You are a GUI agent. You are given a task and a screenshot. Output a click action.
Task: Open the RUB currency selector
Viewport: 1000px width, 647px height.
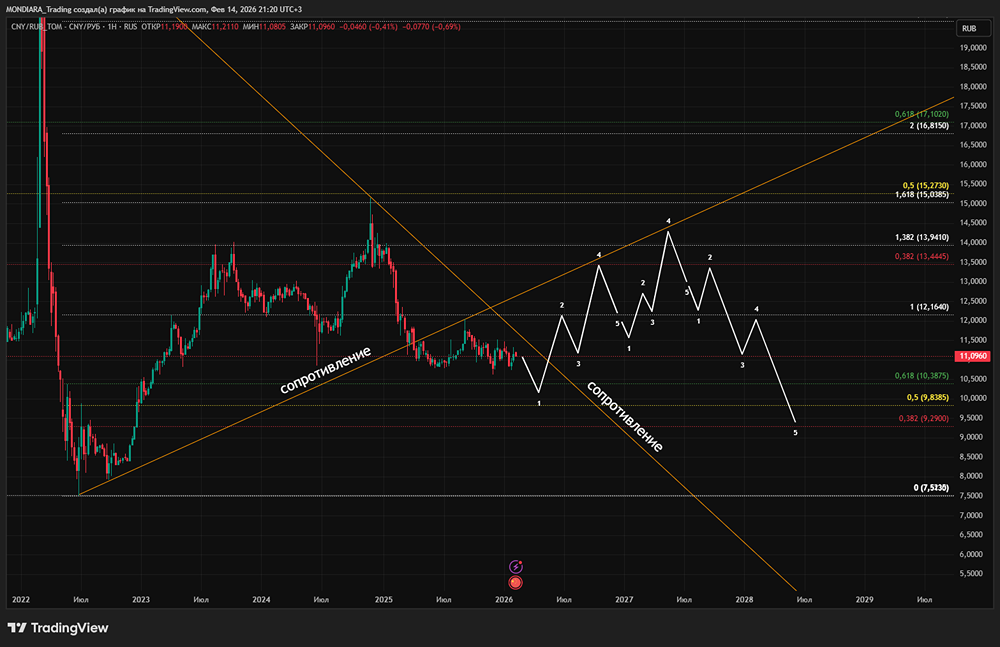973,29
